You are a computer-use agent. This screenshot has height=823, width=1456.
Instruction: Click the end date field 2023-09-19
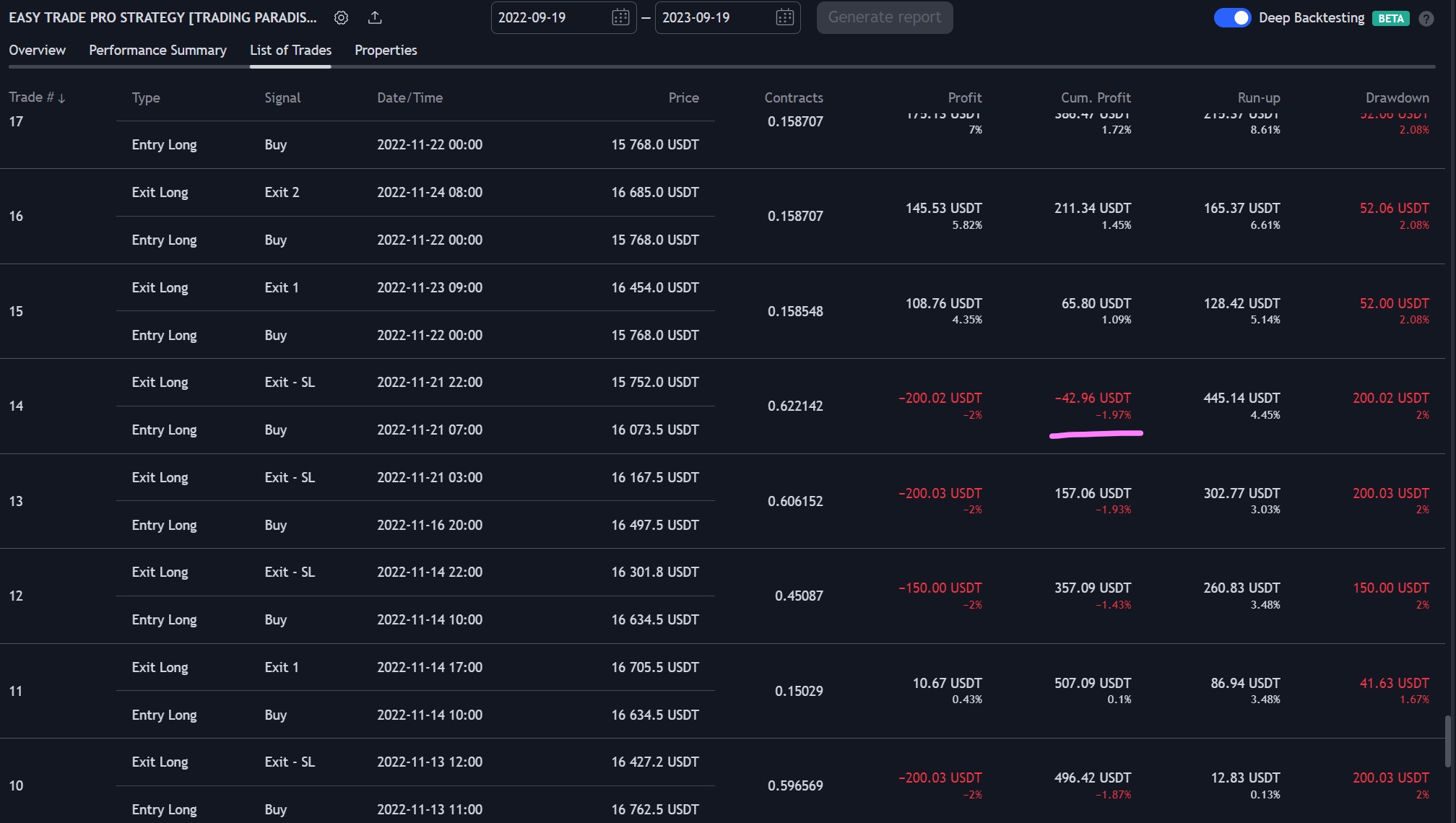(696, 17)
